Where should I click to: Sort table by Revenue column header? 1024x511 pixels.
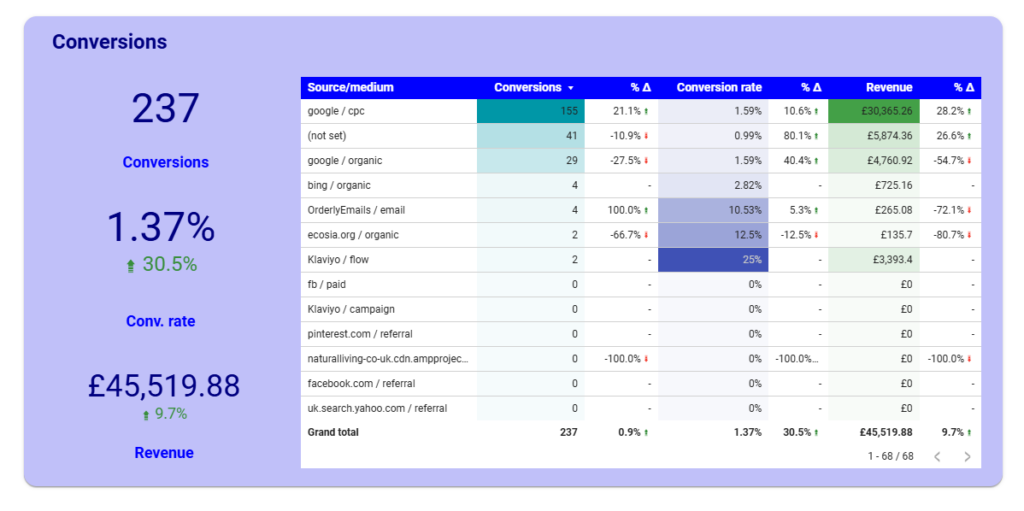click(x=888, y=87)
